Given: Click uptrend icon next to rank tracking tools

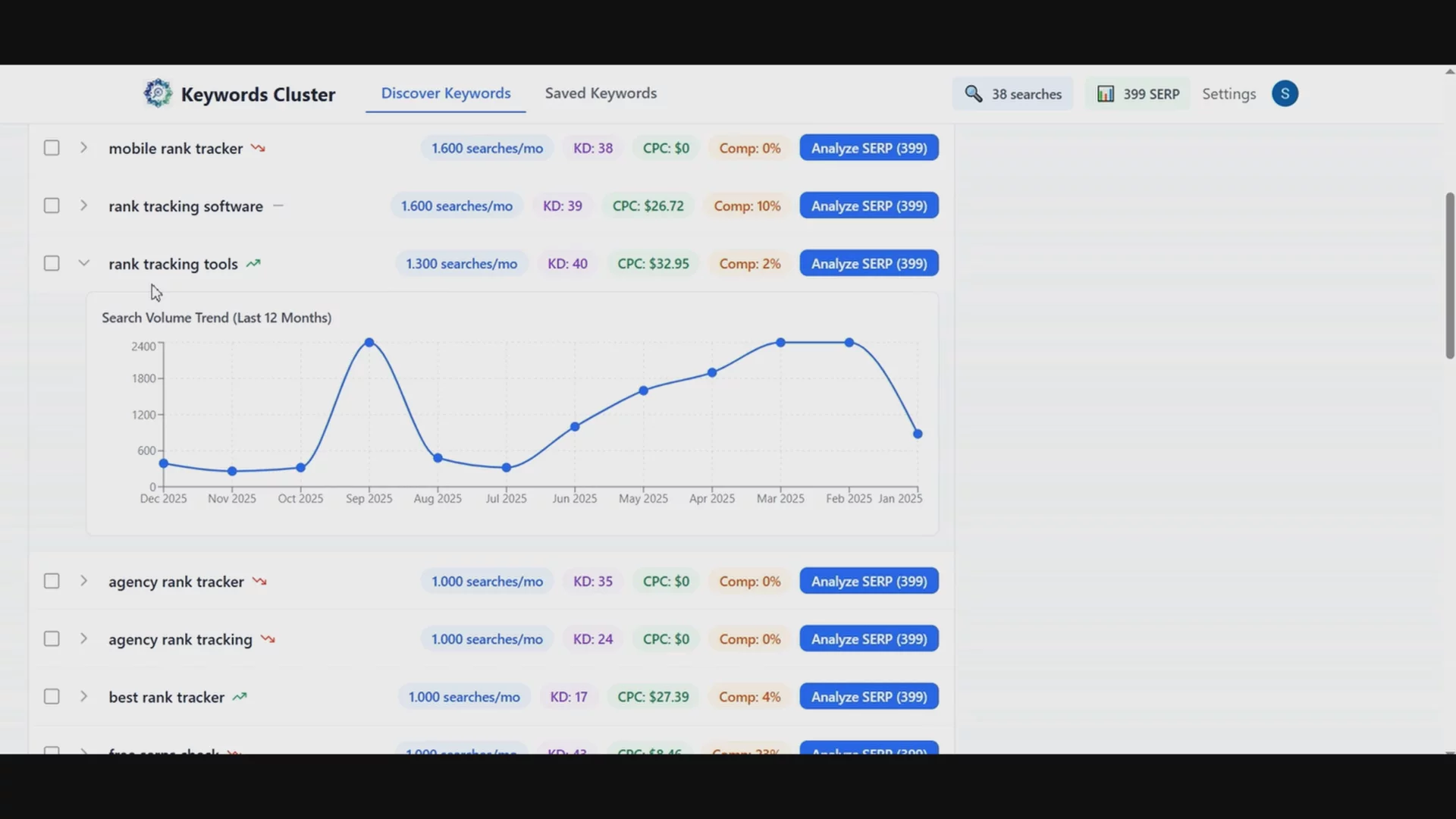Looking at the screenshot, I should click(x=253, y=264).
